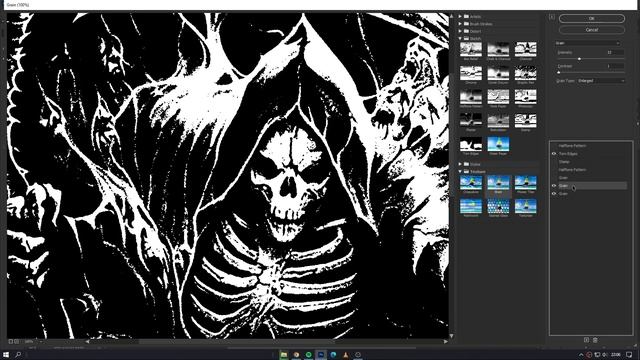Open the Windows notification center icon
640x360 pixels.
coord(629,355)
